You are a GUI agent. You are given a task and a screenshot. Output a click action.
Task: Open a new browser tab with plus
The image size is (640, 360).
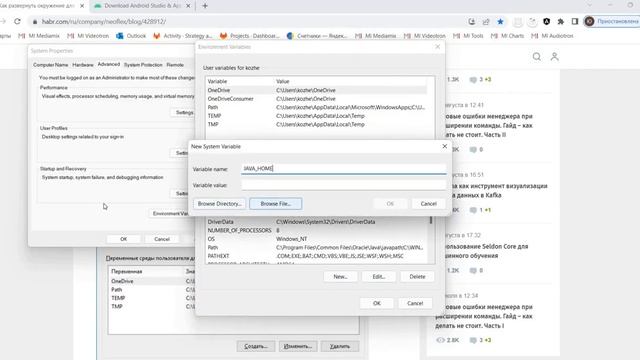point(205,6)
